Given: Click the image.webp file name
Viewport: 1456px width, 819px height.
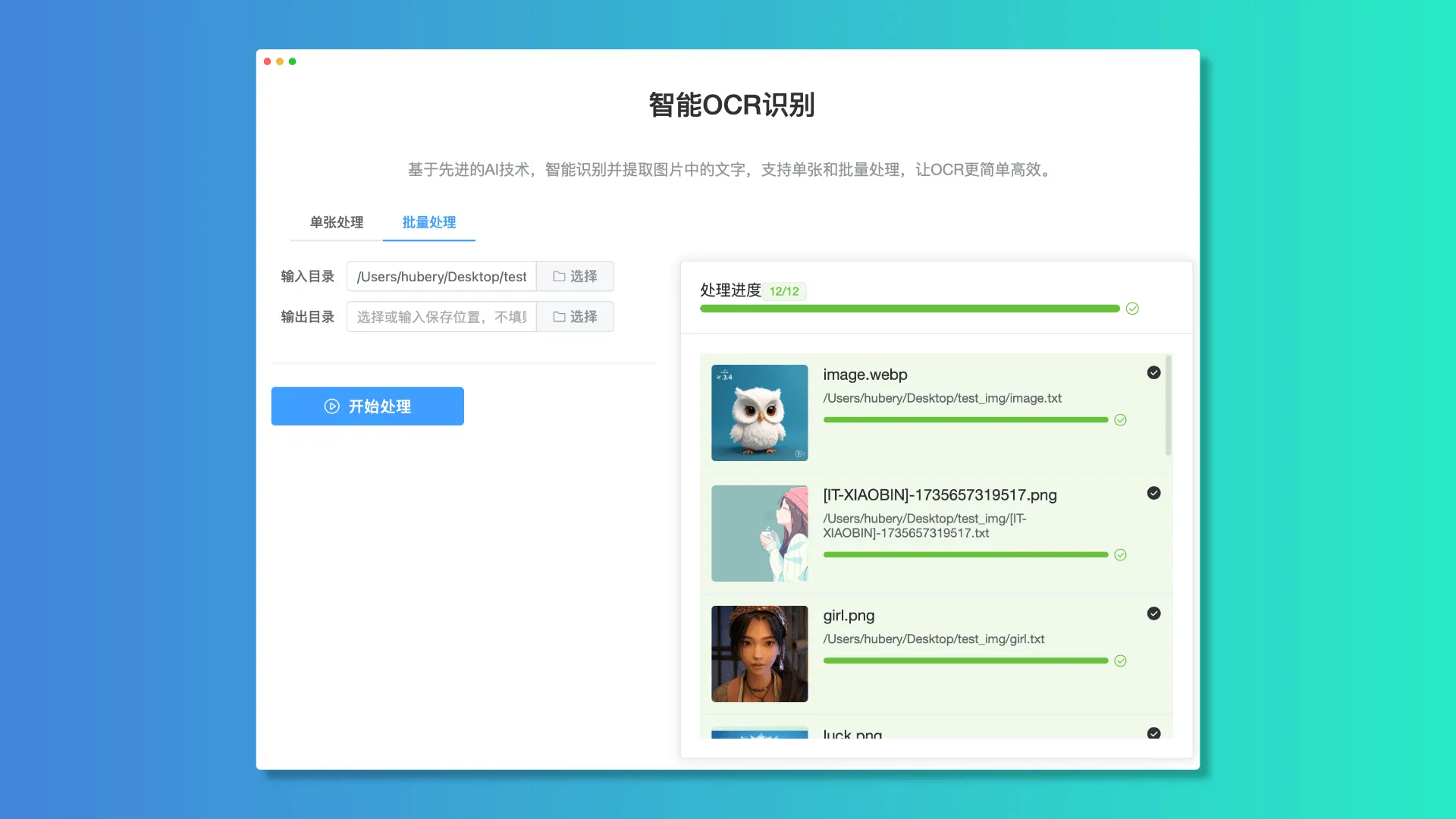Looking at the screenshot, I should [x=865, y=375].
